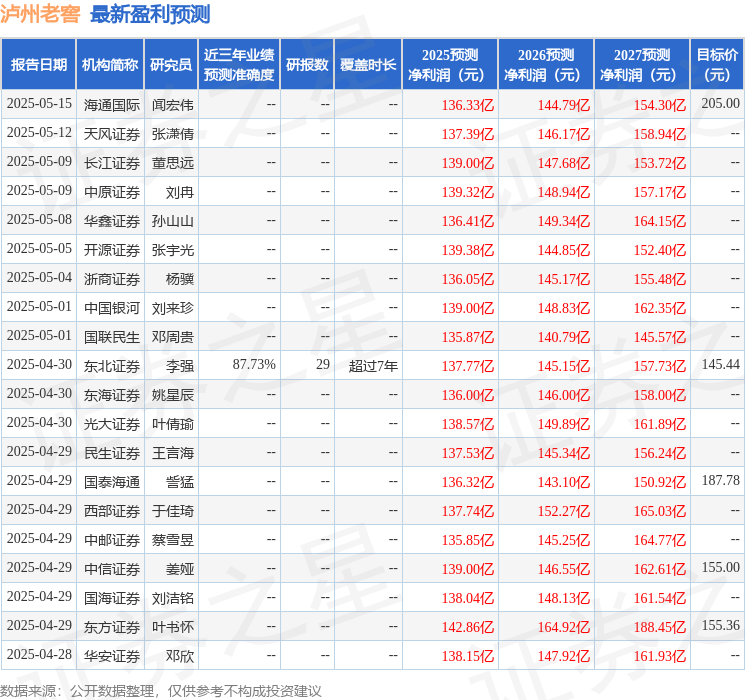
Task: Select the 中邮证券 institution cell
Action: [112, 540]
